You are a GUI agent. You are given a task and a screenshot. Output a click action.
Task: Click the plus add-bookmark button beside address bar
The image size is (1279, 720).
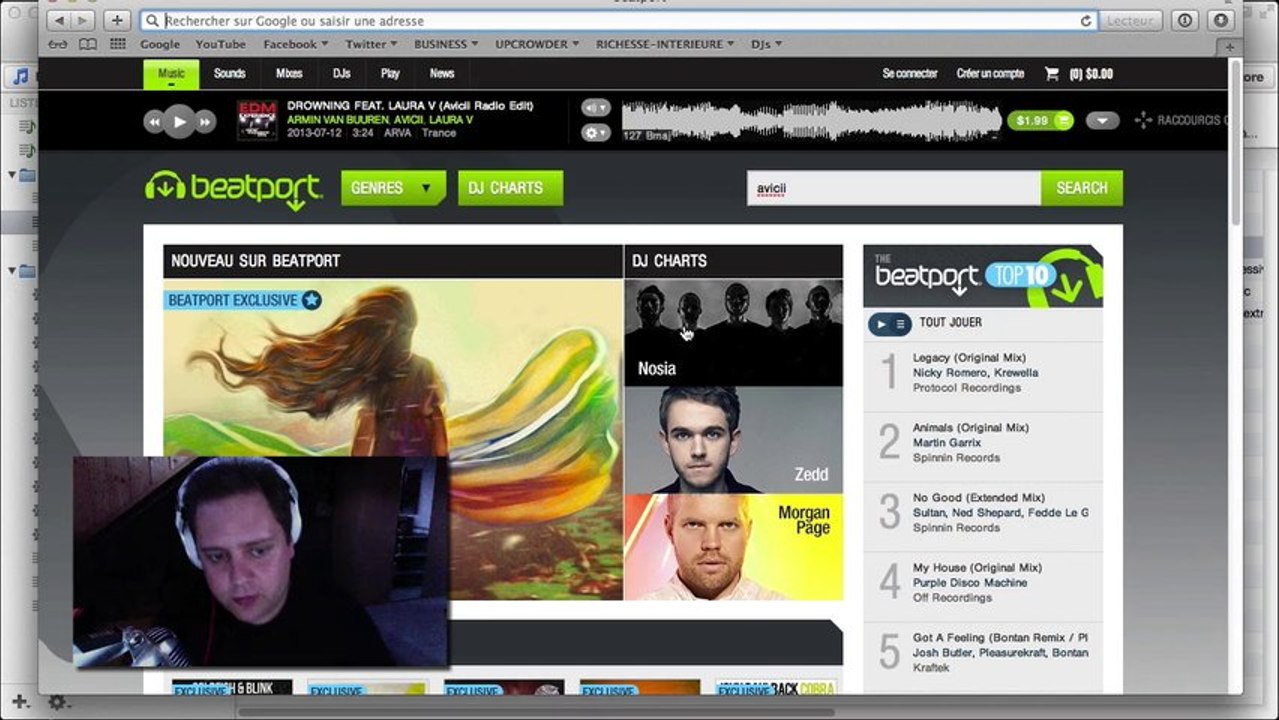117,20
